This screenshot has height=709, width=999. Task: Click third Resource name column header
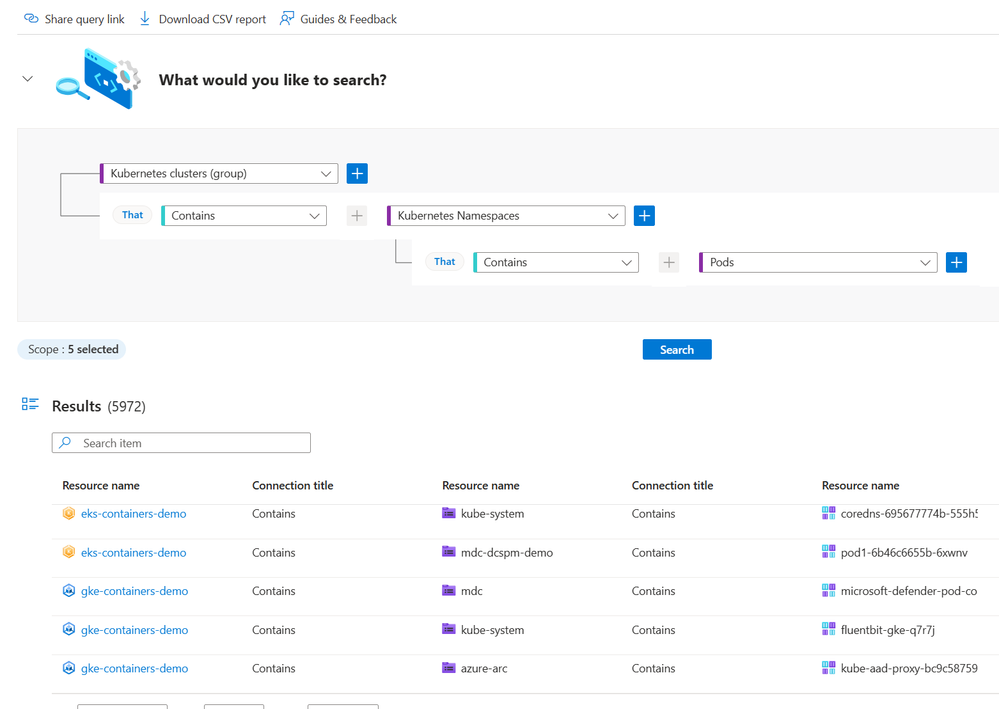point(860,485)
